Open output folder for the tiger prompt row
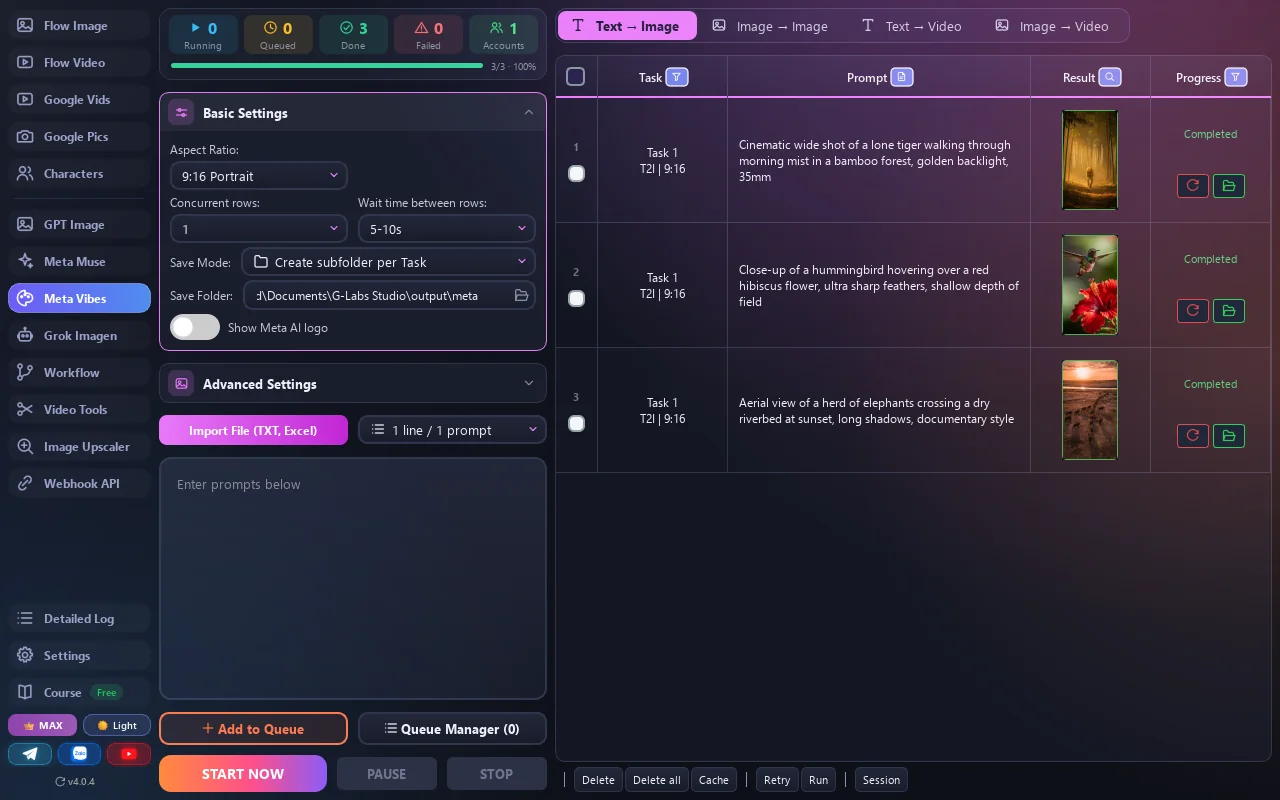This screenshot has height=800, width=1280. 1229,185
